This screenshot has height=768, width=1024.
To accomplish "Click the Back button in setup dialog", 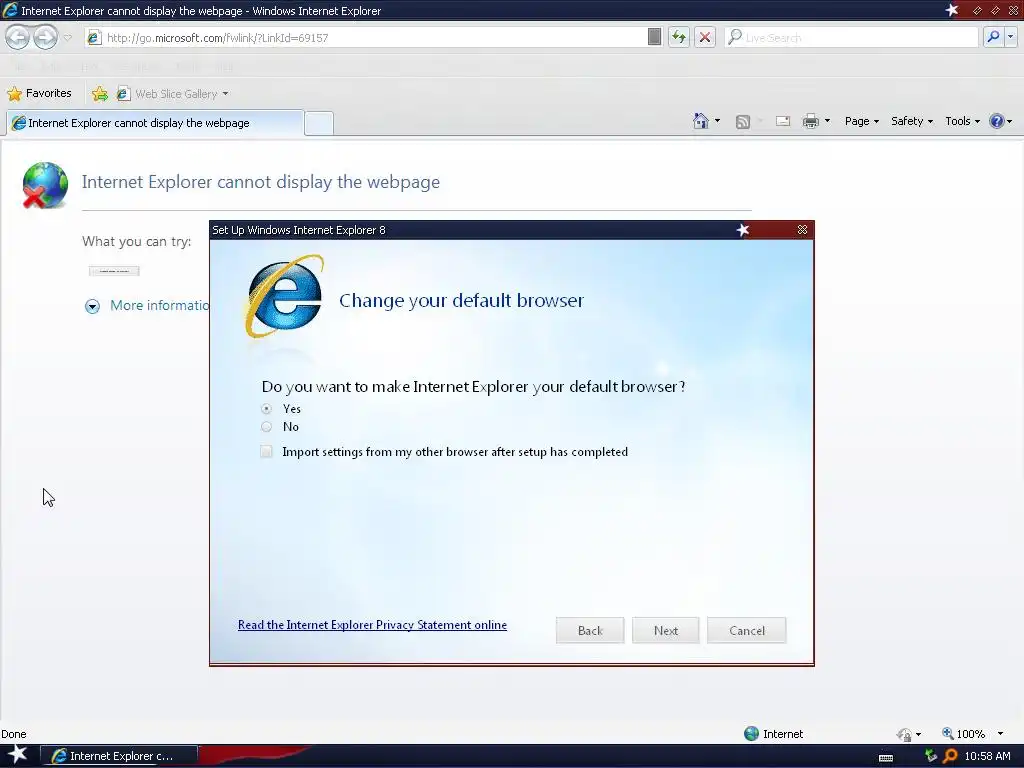I will [x=590, y=630].
